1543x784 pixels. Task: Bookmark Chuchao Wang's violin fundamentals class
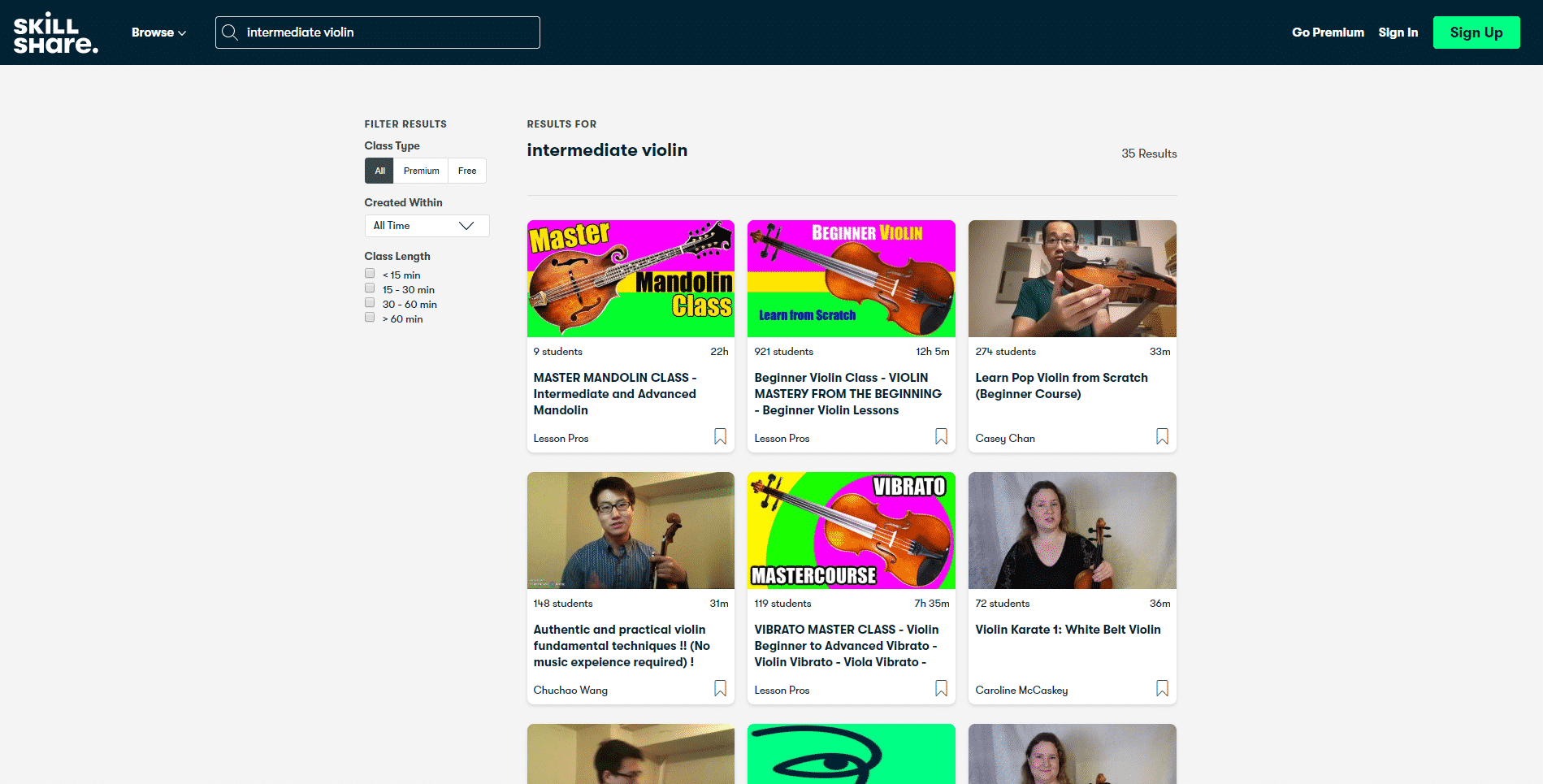720,689
